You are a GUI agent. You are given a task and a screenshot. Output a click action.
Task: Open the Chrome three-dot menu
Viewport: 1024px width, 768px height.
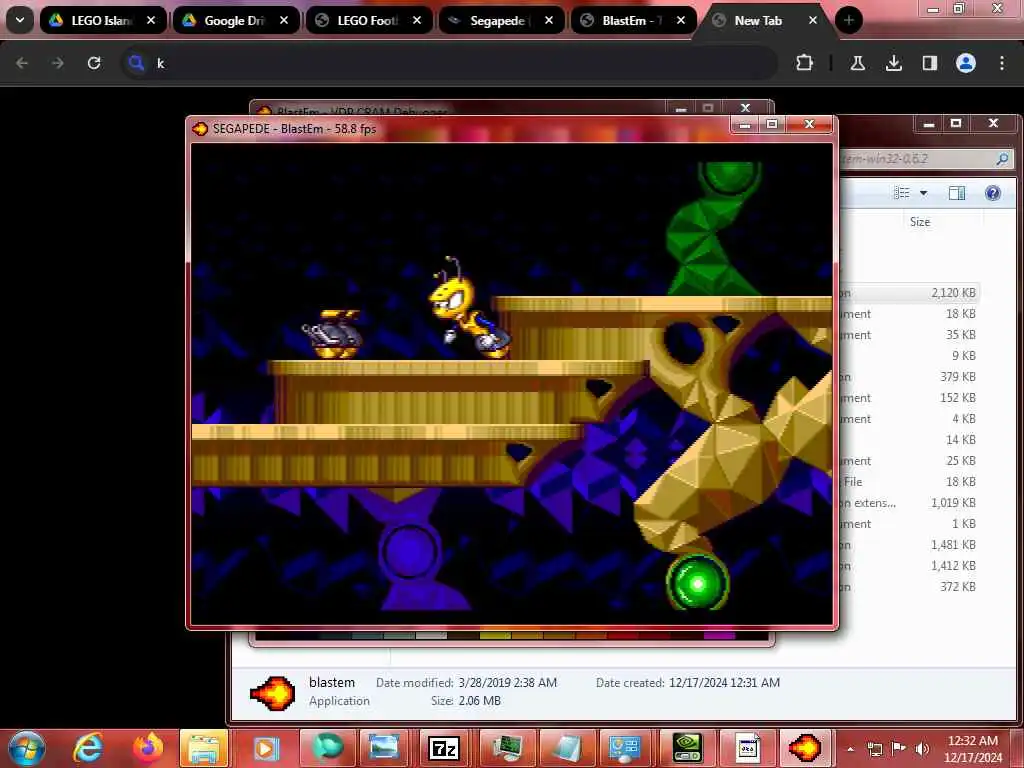click(x=1002, y=63)
